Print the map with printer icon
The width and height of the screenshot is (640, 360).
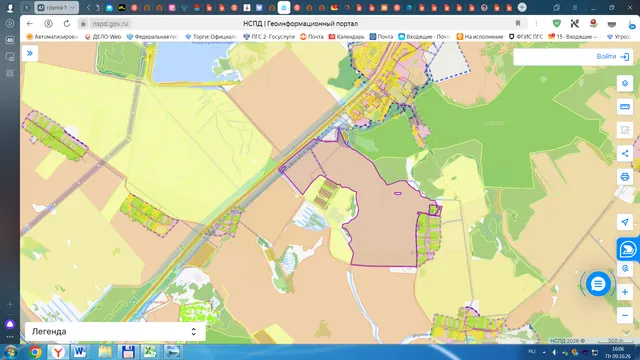[x=624, y=177]
